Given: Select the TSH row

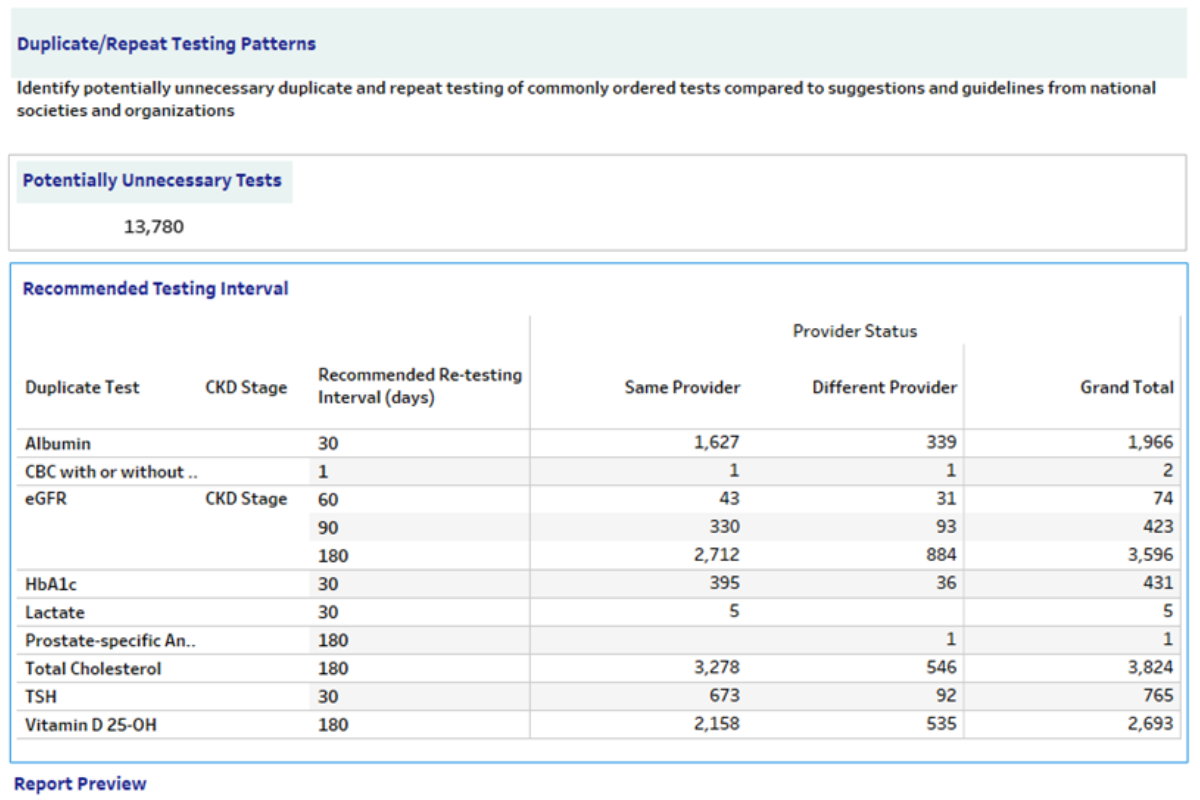Looking at the screenshot, I should pos(41,696).
